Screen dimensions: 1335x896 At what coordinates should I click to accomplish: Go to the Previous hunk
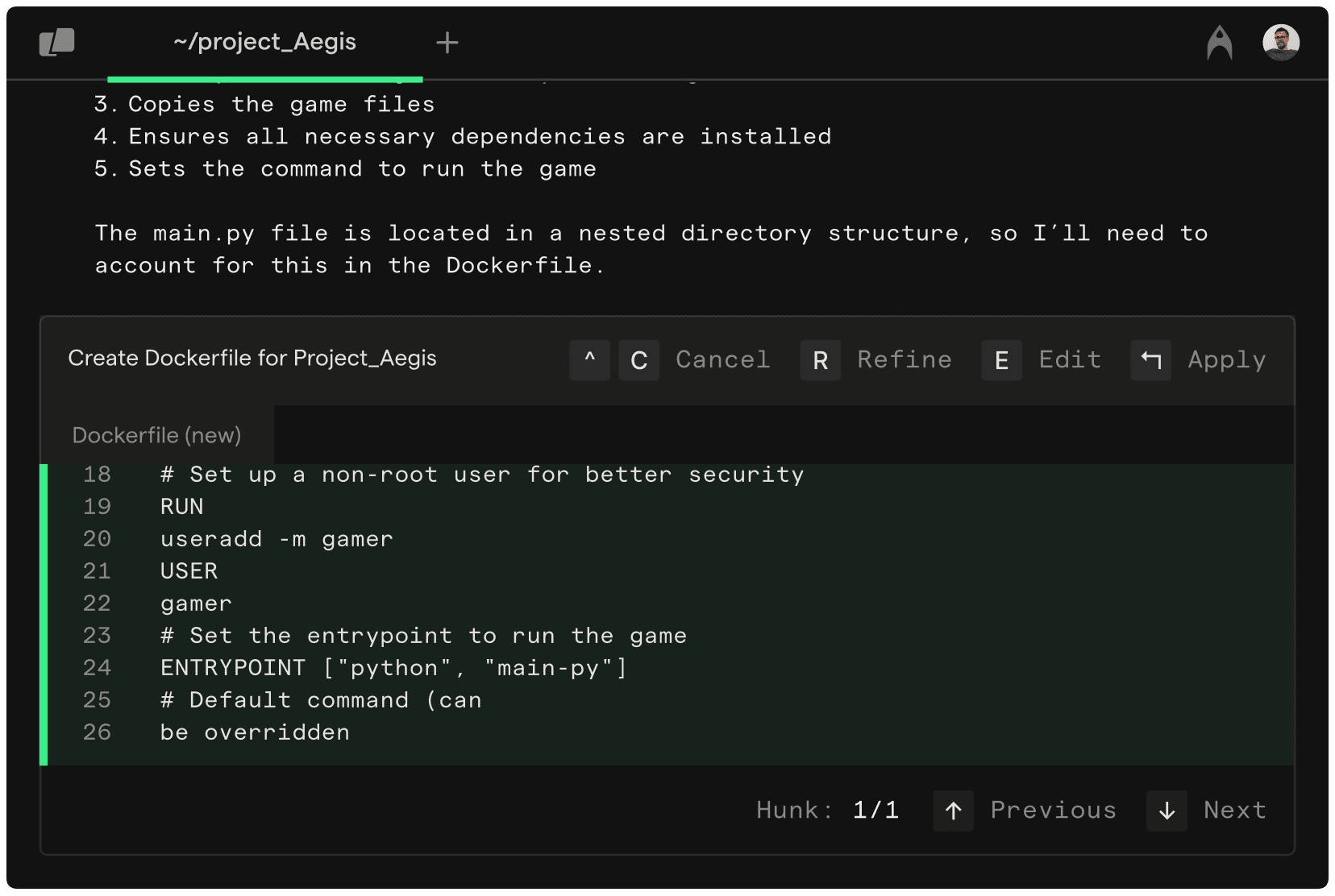tap(1053, 811)
